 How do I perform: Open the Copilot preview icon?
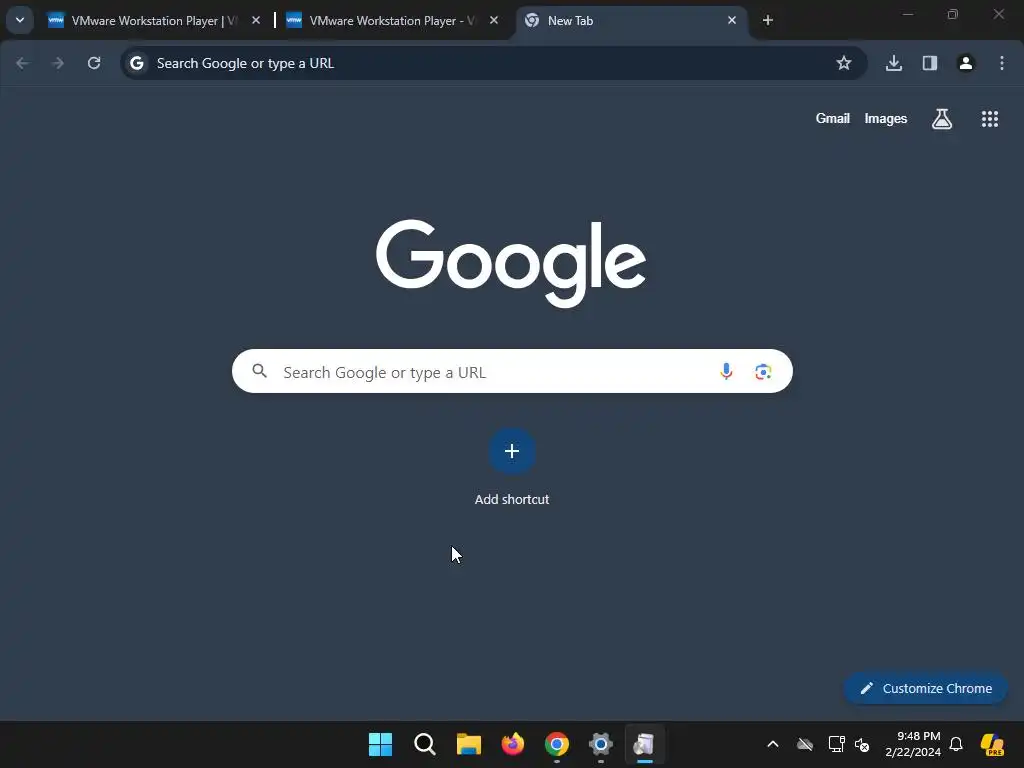(x=993, y=744)
